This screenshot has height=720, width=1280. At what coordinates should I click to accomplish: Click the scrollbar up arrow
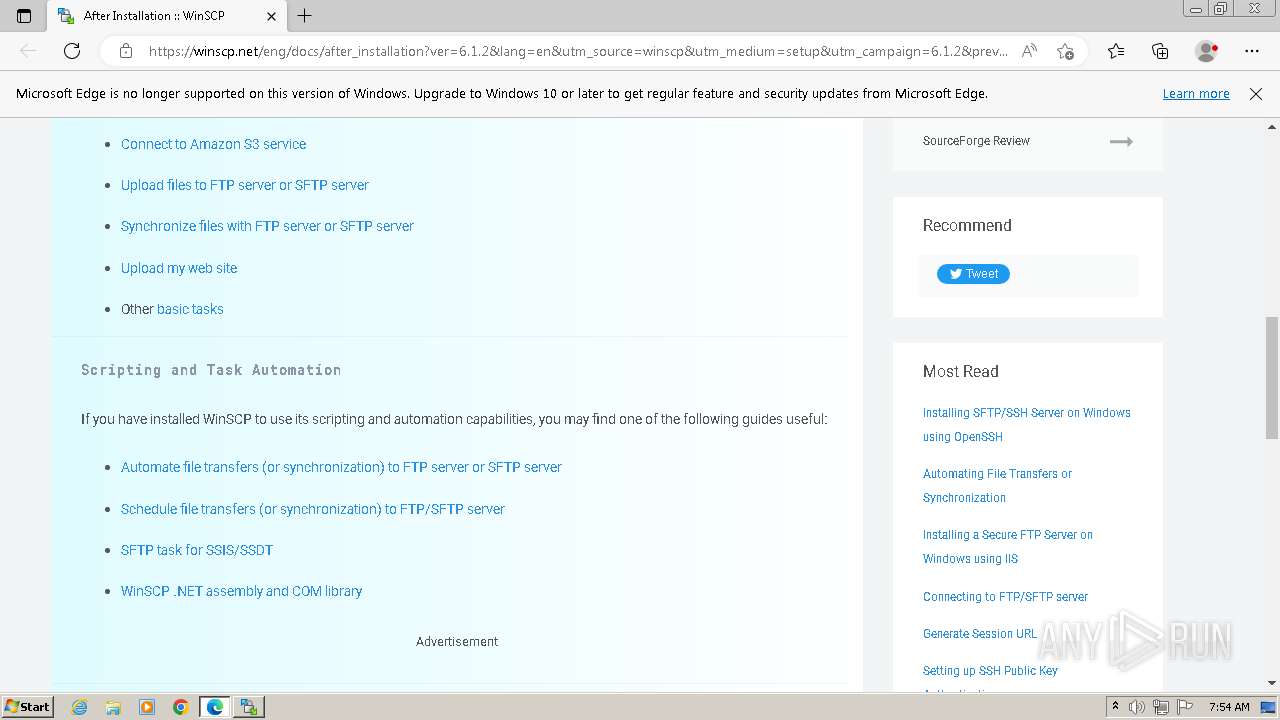coord(1272,127)
